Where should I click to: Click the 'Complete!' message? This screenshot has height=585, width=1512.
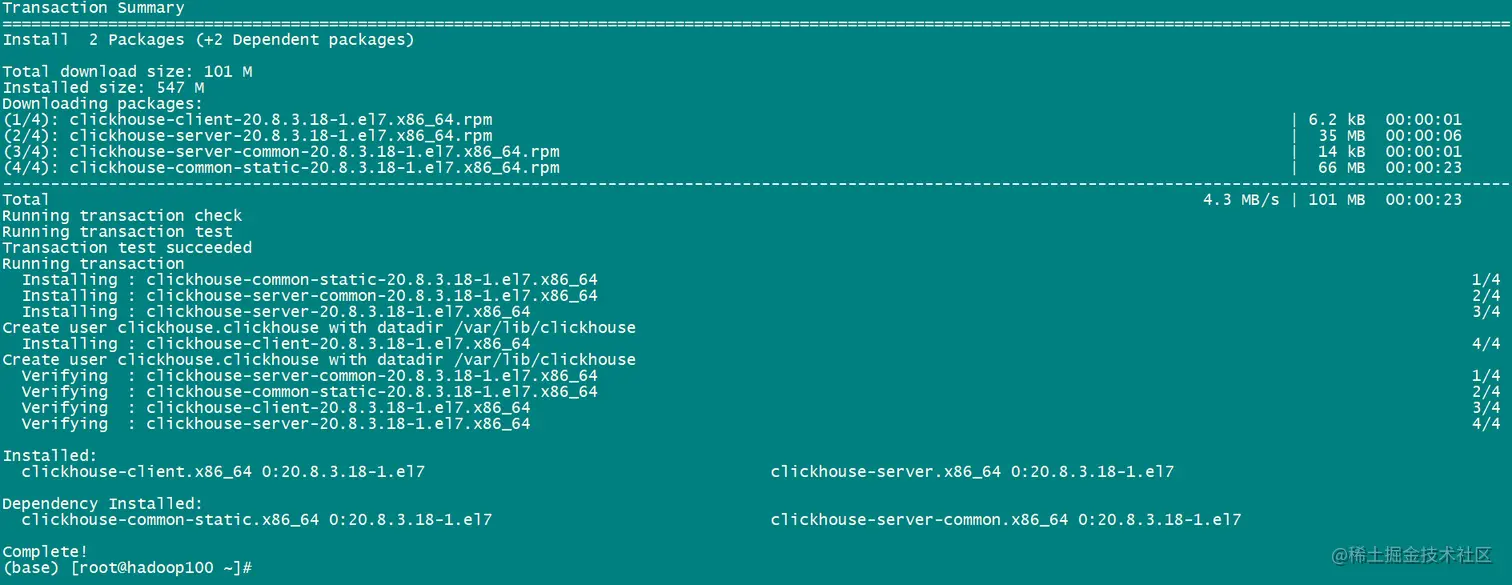click(45, 552)
